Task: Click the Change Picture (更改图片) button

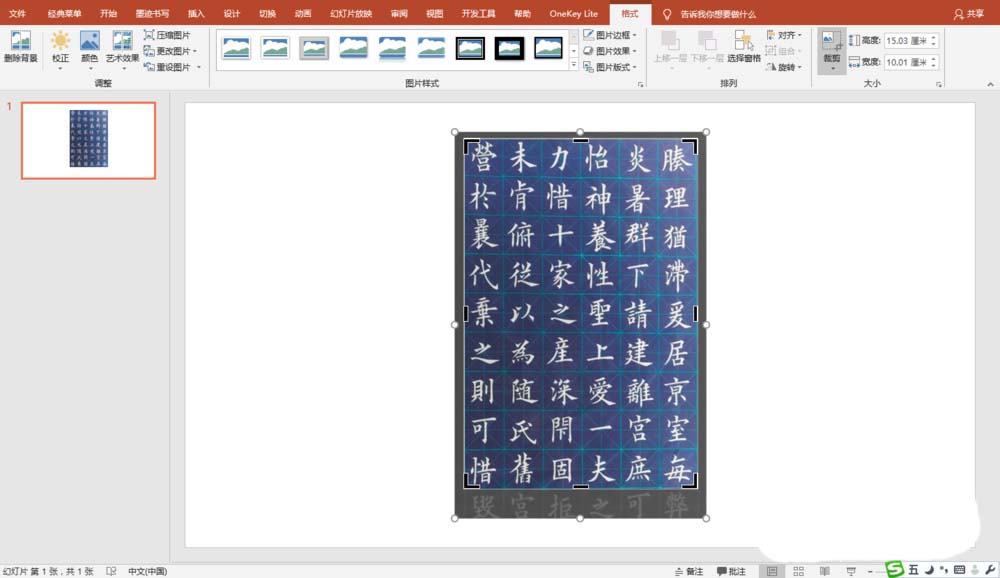Action: [170, 51]
